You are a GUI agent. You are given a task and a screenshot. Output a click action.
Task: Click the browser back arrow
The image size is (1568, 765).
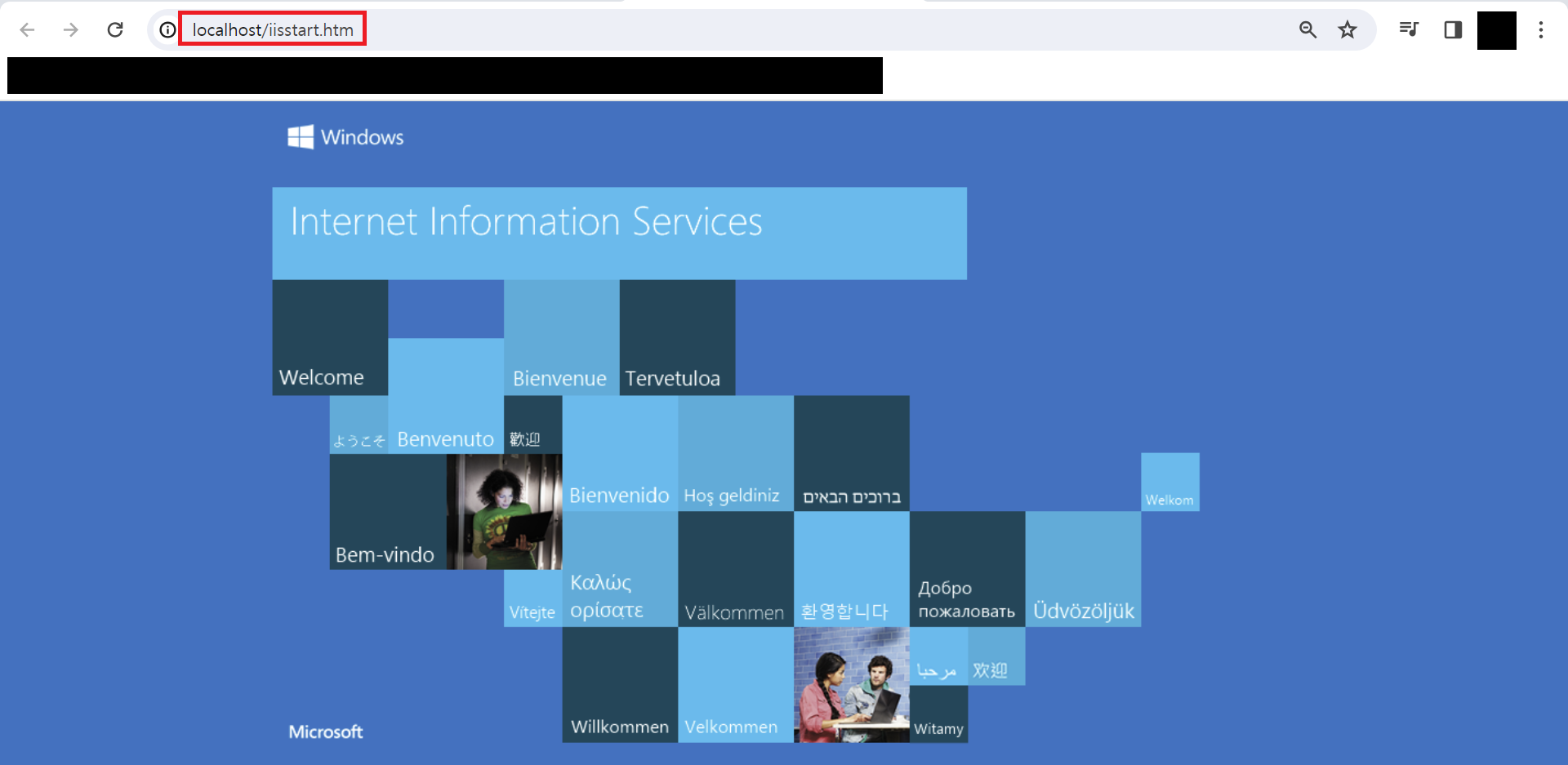[27, 30]
